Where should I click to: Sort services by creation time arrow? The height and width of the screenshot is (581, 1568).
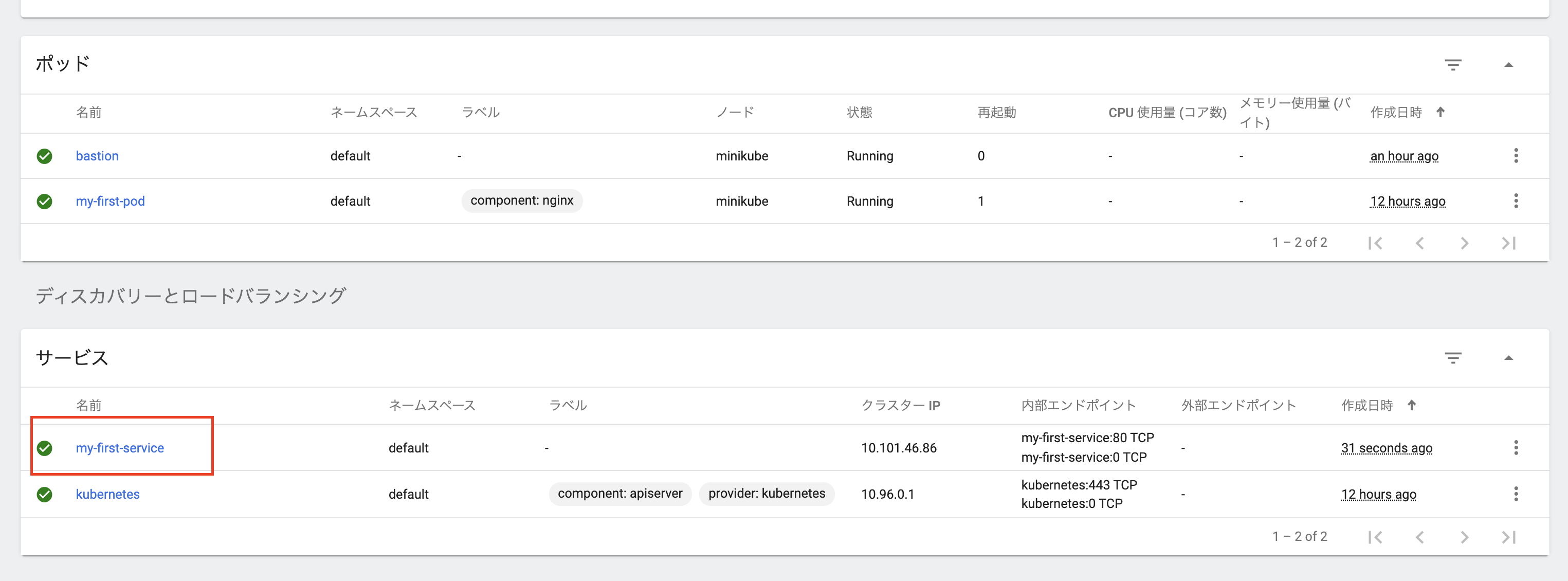(x=1412, y=405)
